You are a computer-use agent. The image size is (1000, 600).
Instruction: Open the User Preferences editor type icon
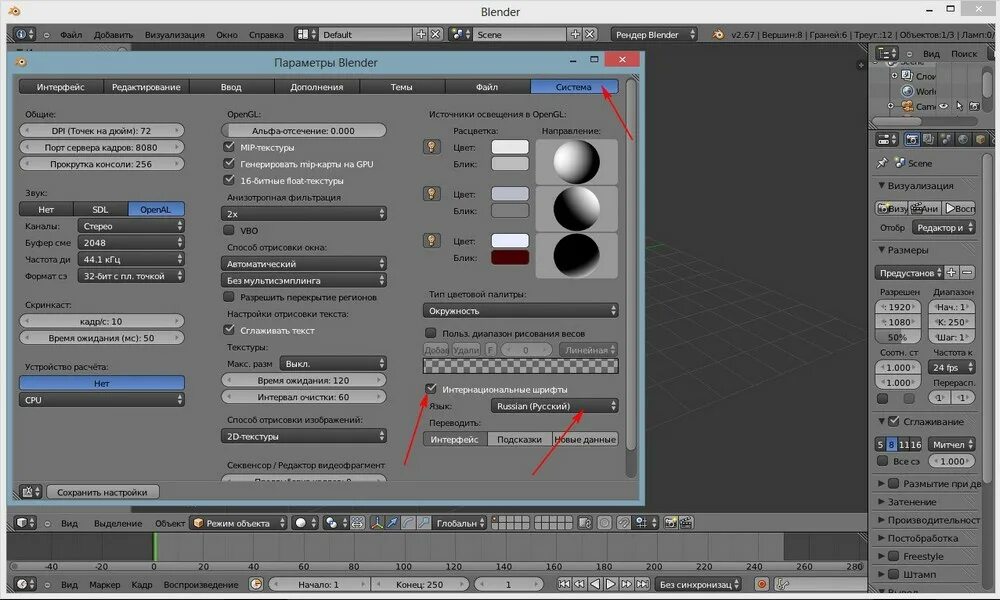click(30, 492)
